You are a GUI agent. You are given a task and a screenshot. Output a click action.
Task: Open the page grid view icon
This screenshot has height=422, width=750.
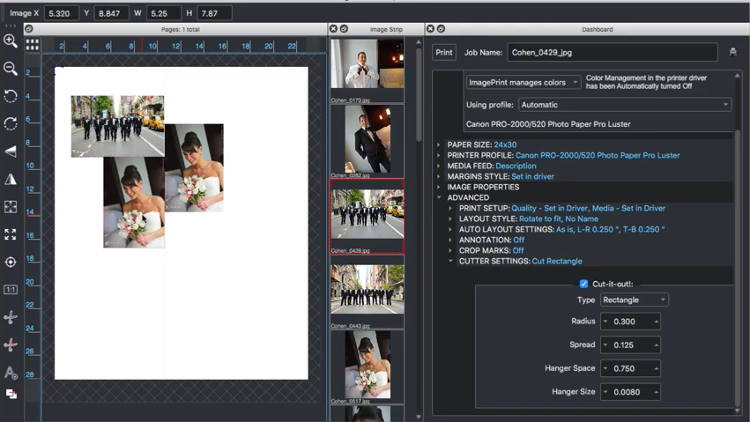coord(33,45)
